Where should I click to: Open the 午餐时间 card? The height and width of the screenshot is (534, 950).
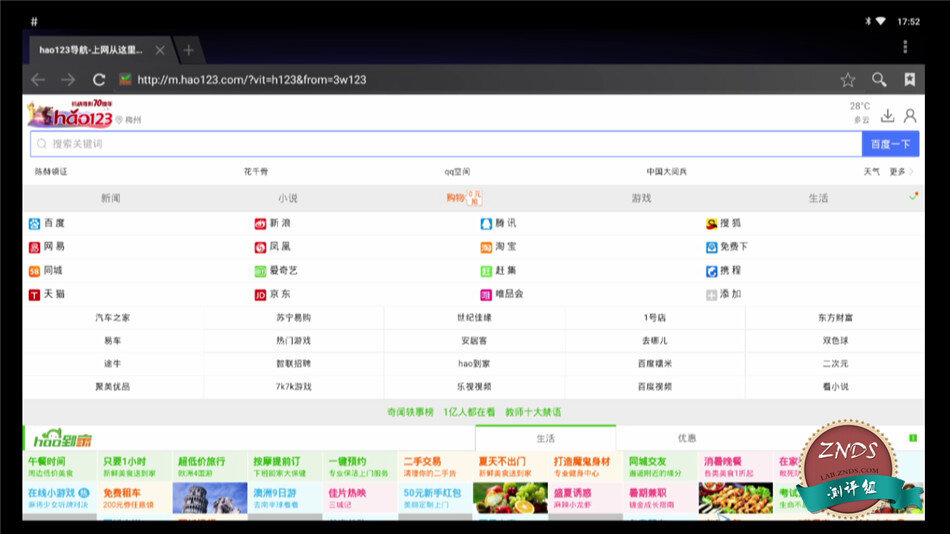59,466
